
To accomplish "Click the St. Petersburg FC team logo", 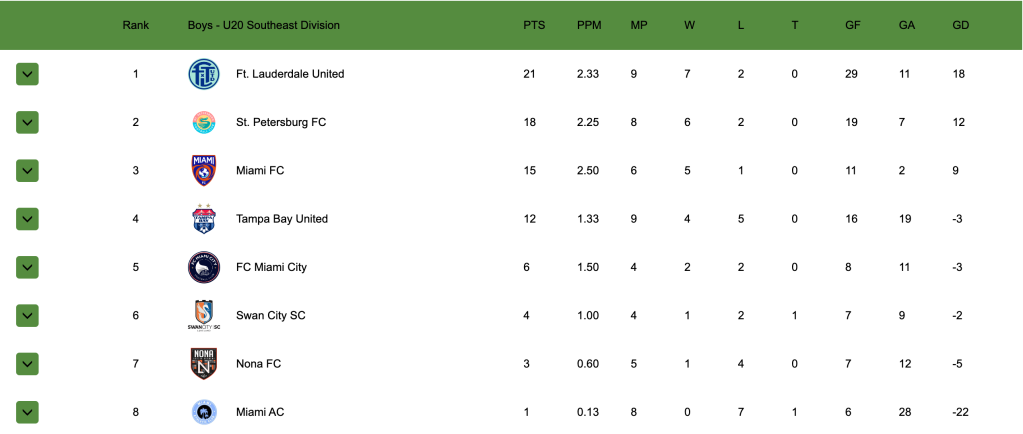I will [204, 122].
